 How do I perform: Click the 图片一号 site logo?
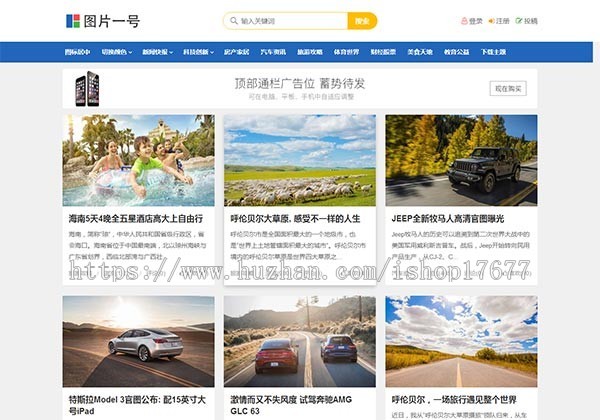pyautogui.click(x=103, y=21)
